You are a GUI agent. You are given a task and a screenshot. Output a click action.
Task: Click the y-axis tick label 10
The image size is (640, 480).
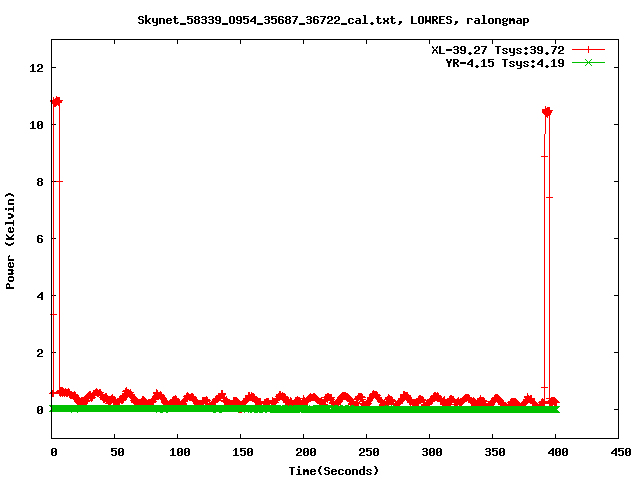coord(36,125)
